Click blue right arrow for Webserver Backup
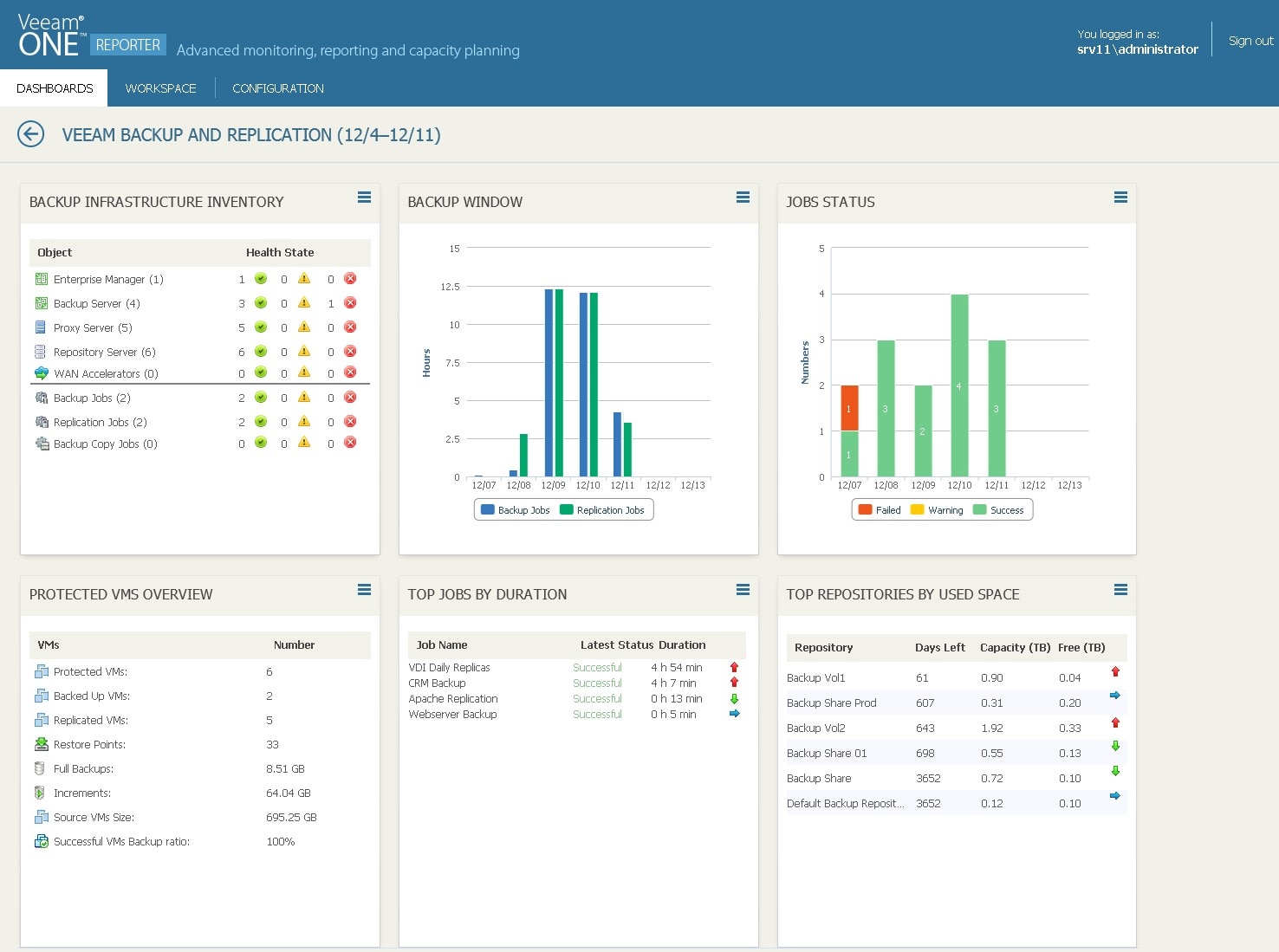 point(734,714)
